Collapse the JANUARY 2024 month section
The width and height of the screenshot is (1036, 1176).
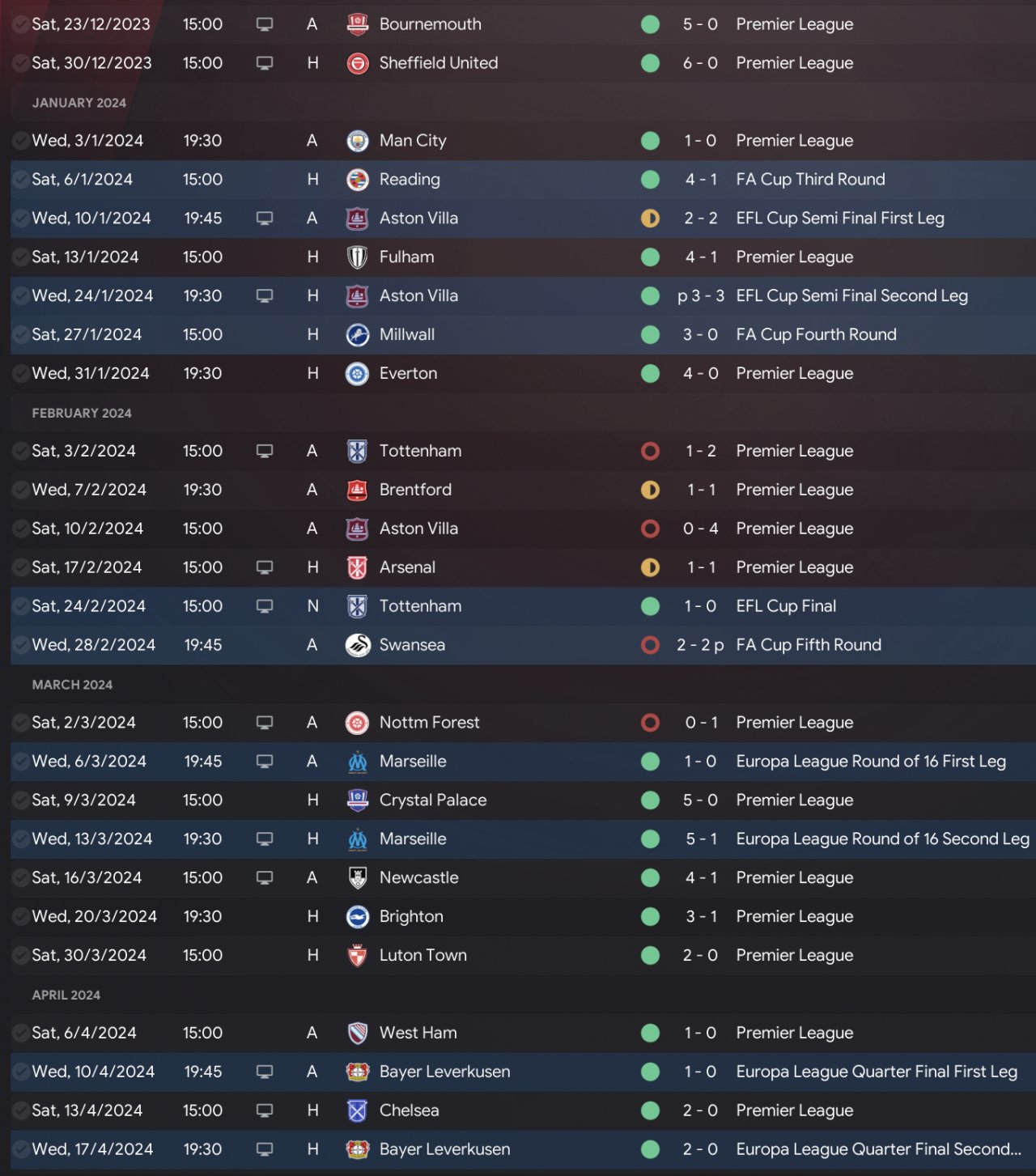(79, 103)
